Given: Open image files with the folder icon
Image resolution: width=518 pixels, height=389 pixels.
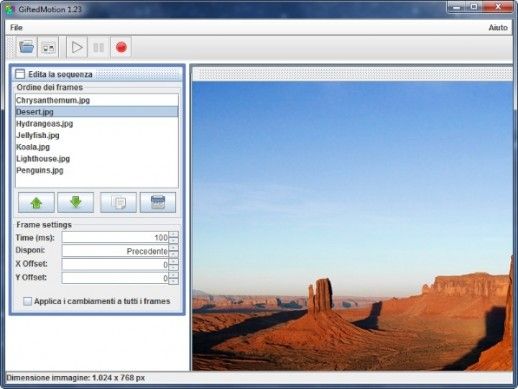Looking at the screenshot, I should [27, 47].
